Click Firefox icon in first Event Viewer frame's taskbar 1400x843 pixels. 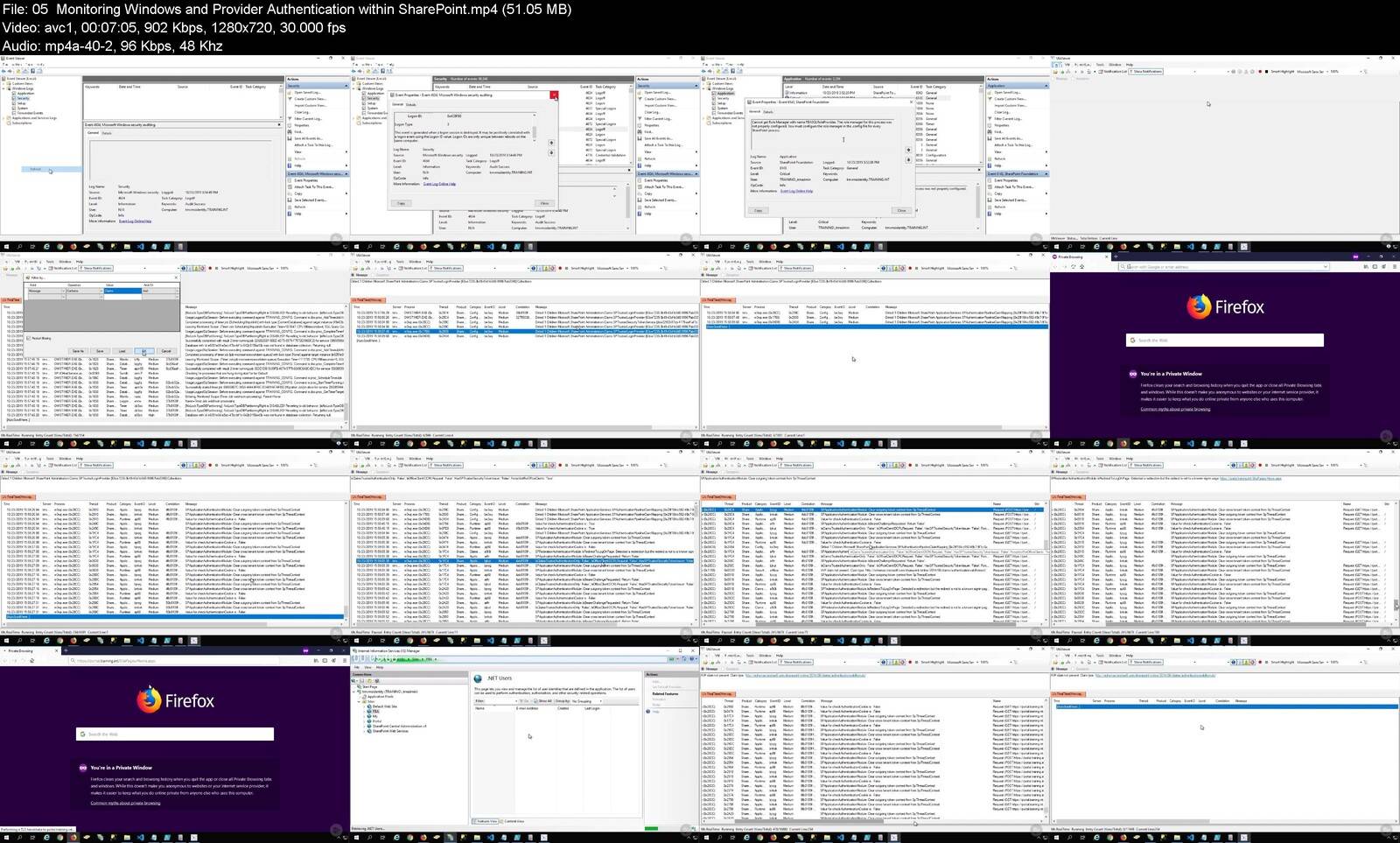click(x=73, y=247)
